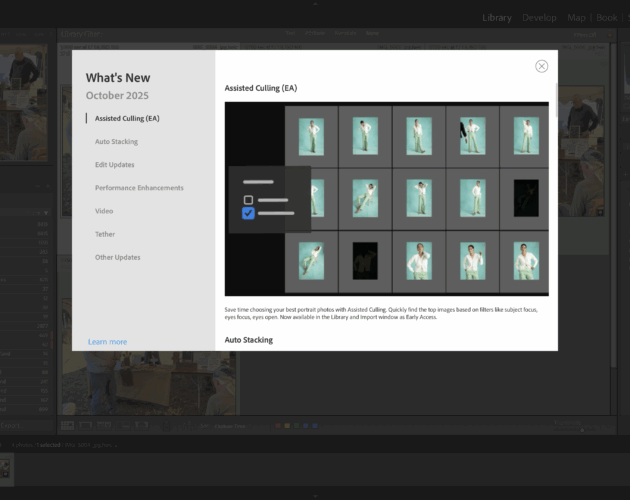Open the Develop module
Viewport: 630px width, 500px height.
(x=539, y=18)
